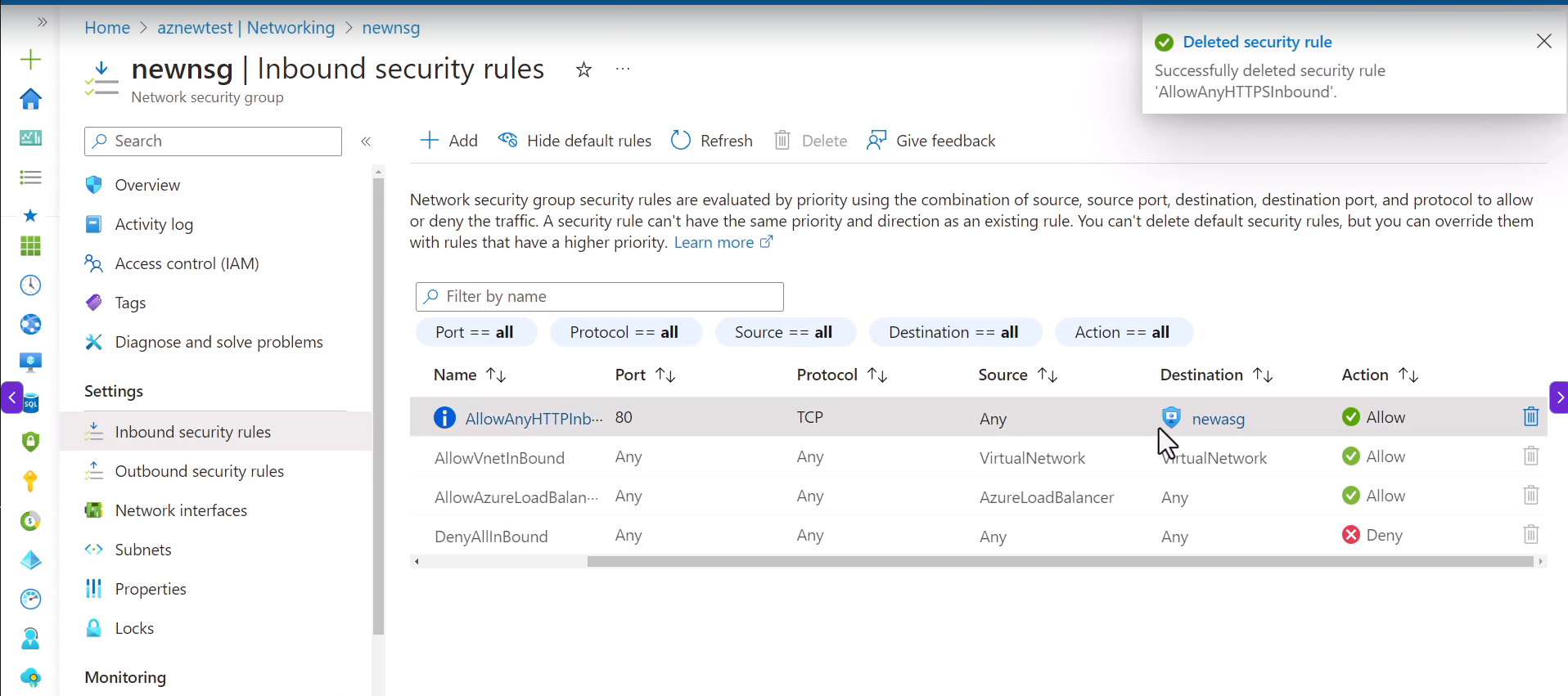Viewport: 1568px width, 696px height.
Task: Open the globe App Services icon in the left rail
Action: pos(30,325)
